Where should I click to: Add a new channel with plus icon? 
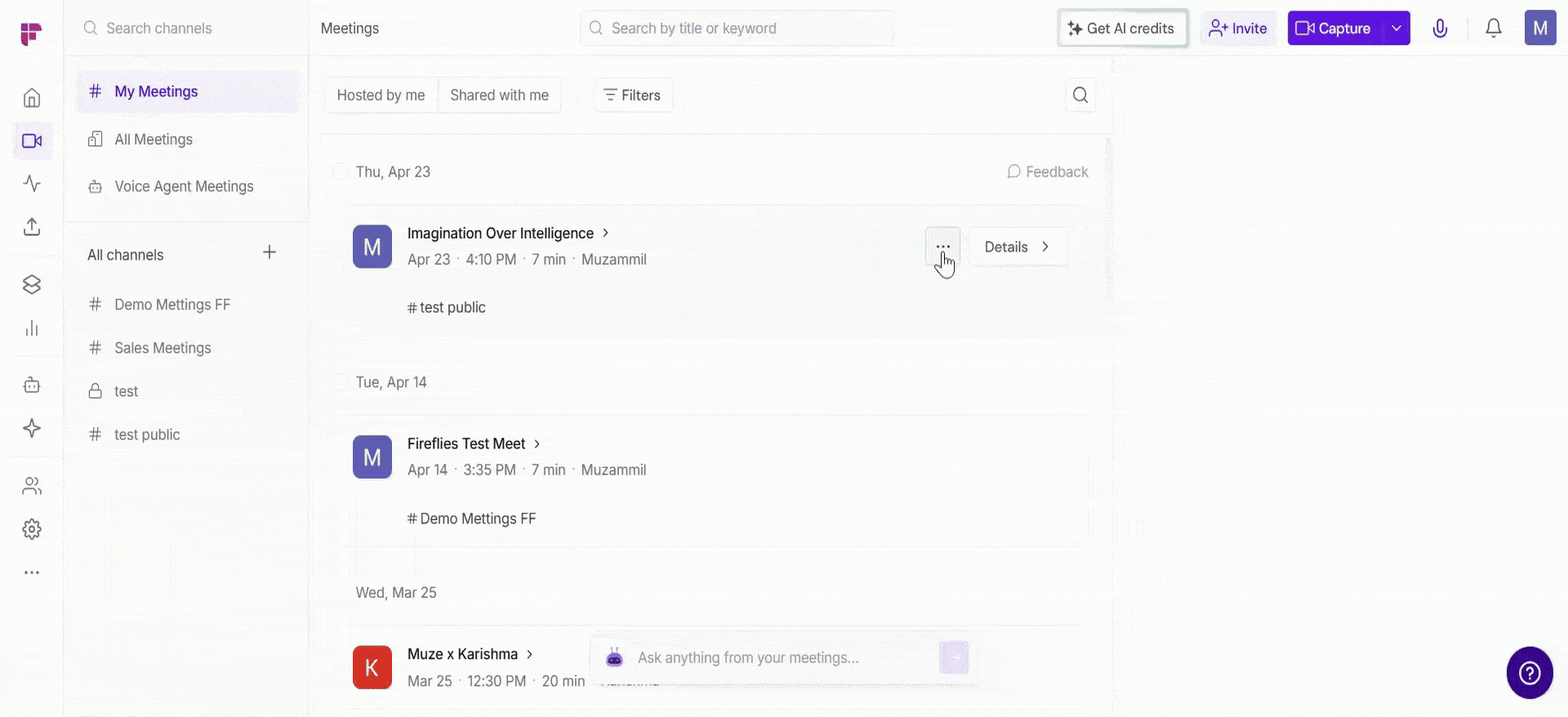pos(269,252)
